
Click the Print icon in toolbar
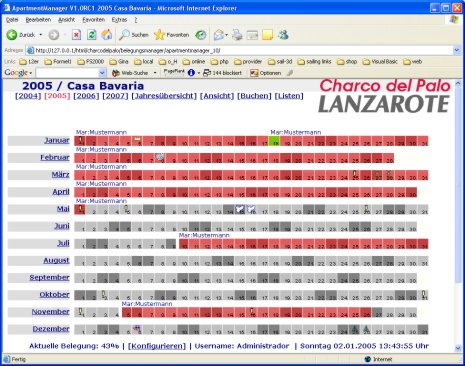pyautogui.click(x=237, y=35)
